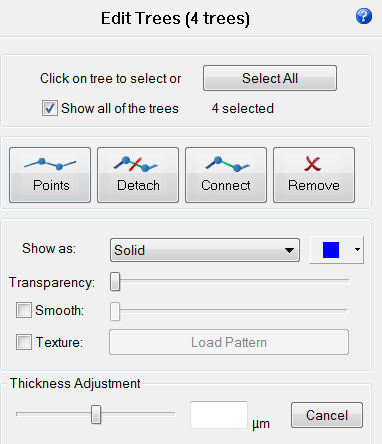Open the blue help question mark icon

point(364,16)
